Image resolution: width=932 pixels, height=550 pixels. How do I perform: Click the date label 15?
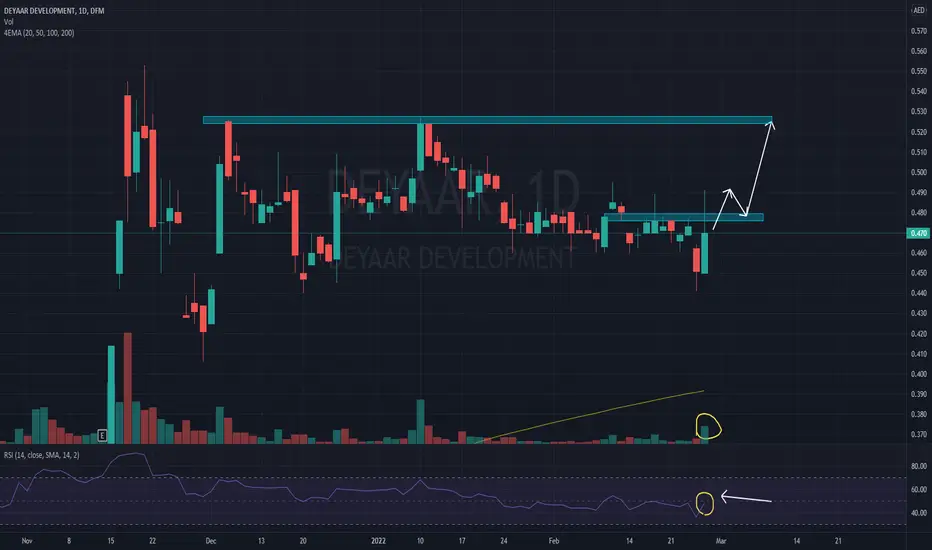111,541
